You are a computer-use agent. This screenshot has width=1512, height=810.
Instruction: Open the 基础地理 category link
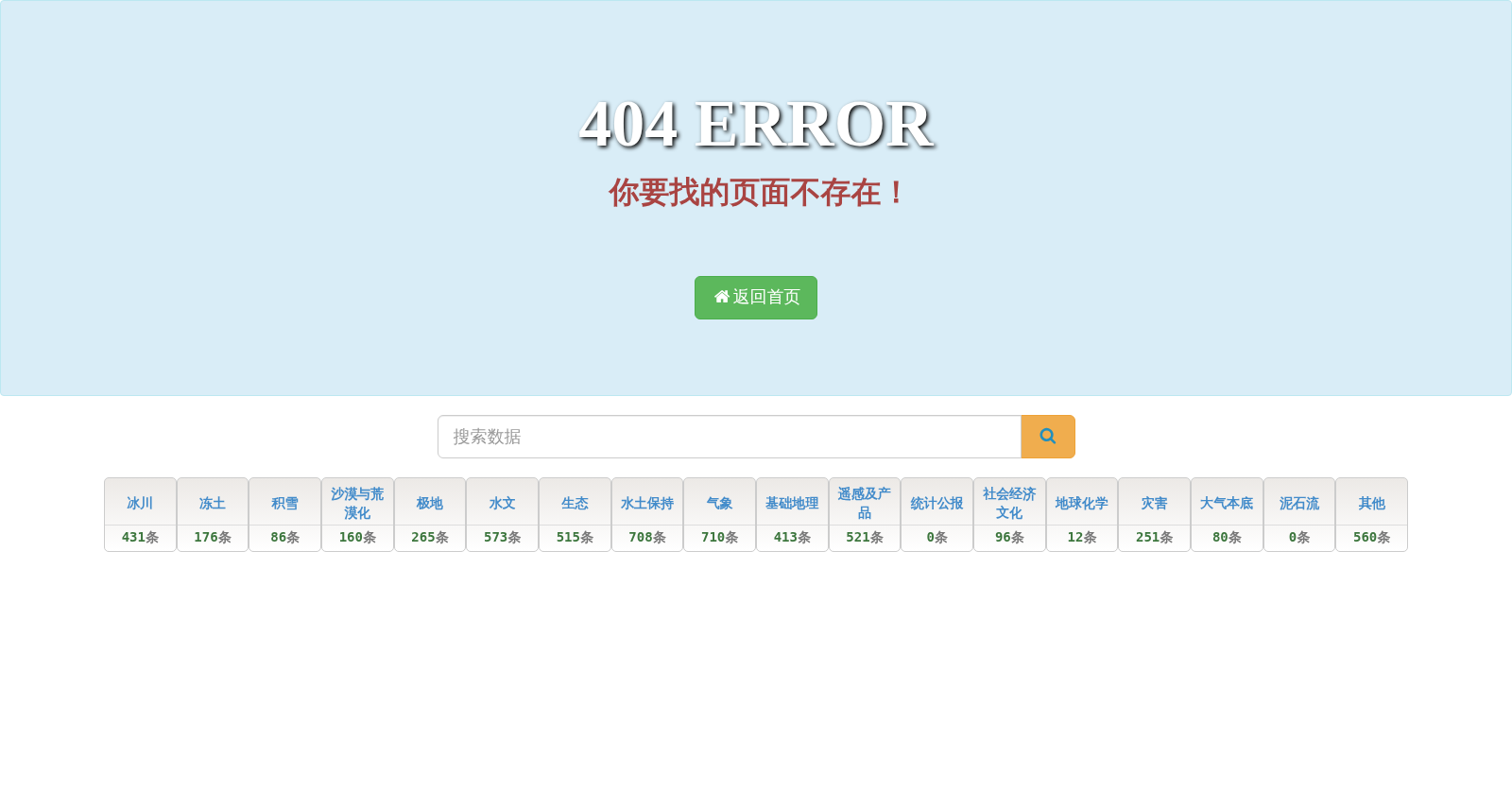[792, 503]
